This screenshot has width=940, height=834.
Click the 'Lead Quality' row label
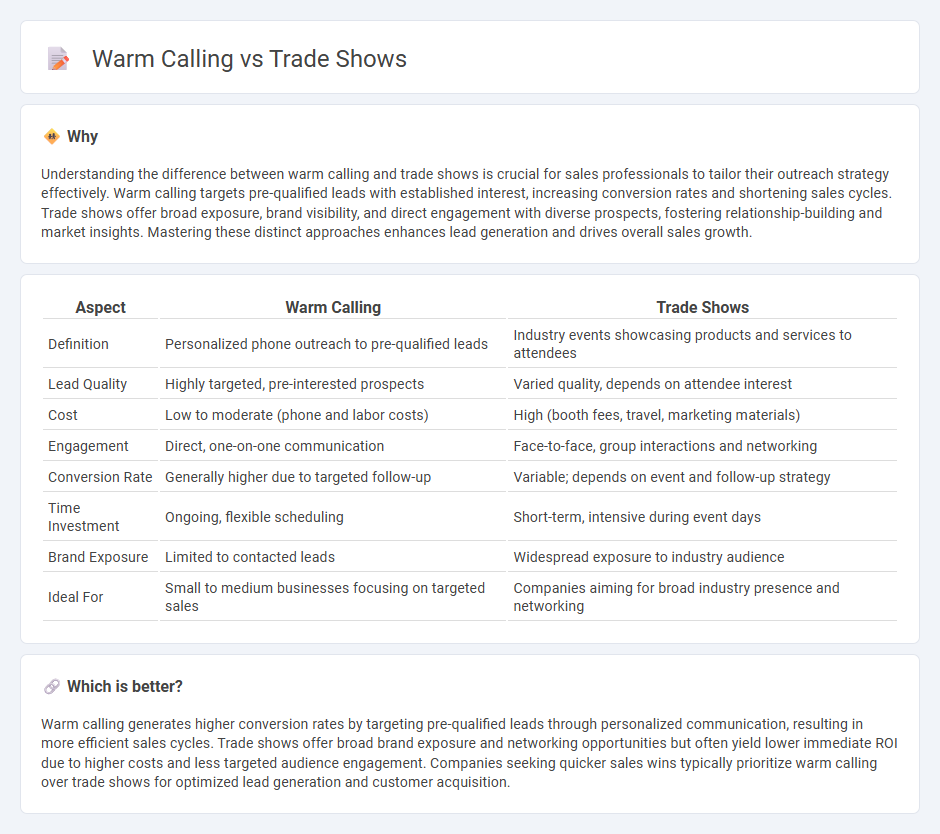(x=88, y=384)
